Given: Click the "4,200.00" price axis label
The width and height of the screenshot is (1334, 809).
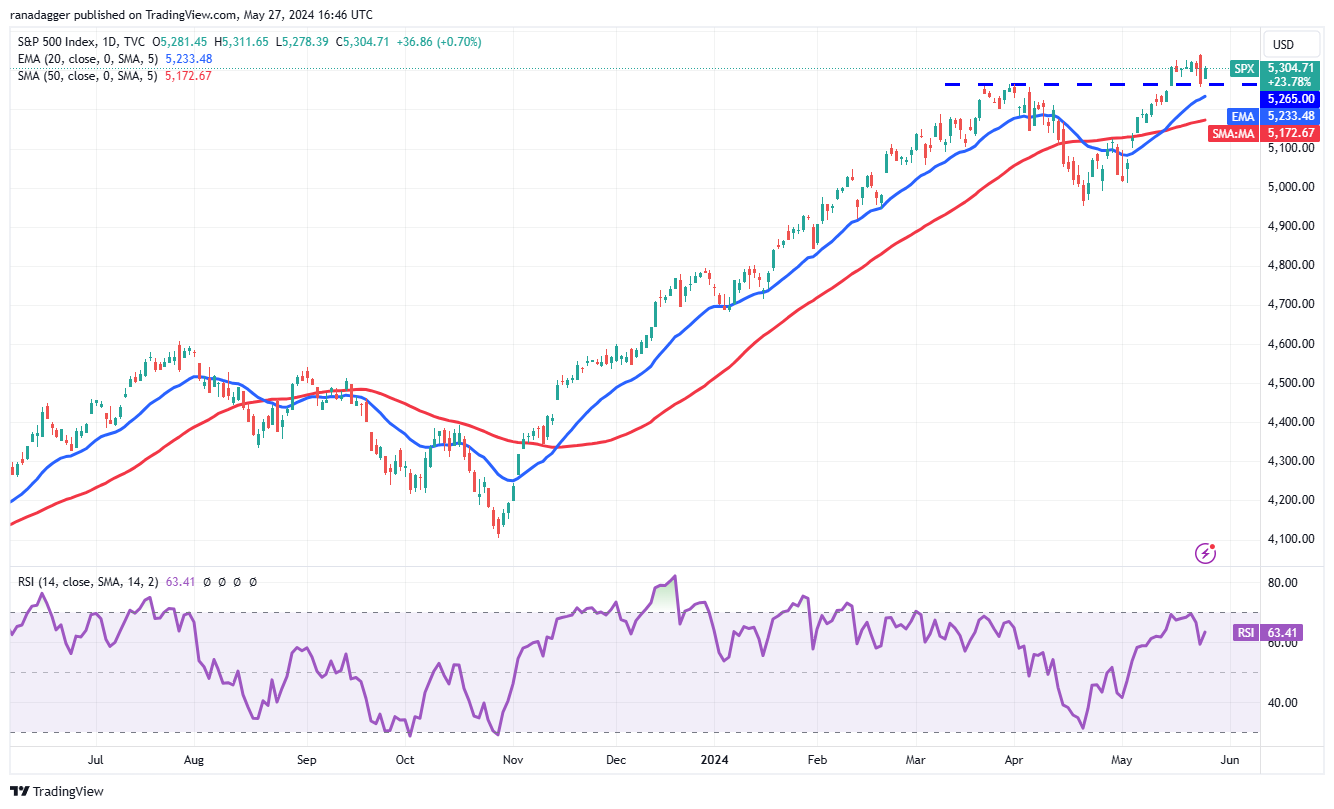Looking at the screenshot, I should (1290, 500).
